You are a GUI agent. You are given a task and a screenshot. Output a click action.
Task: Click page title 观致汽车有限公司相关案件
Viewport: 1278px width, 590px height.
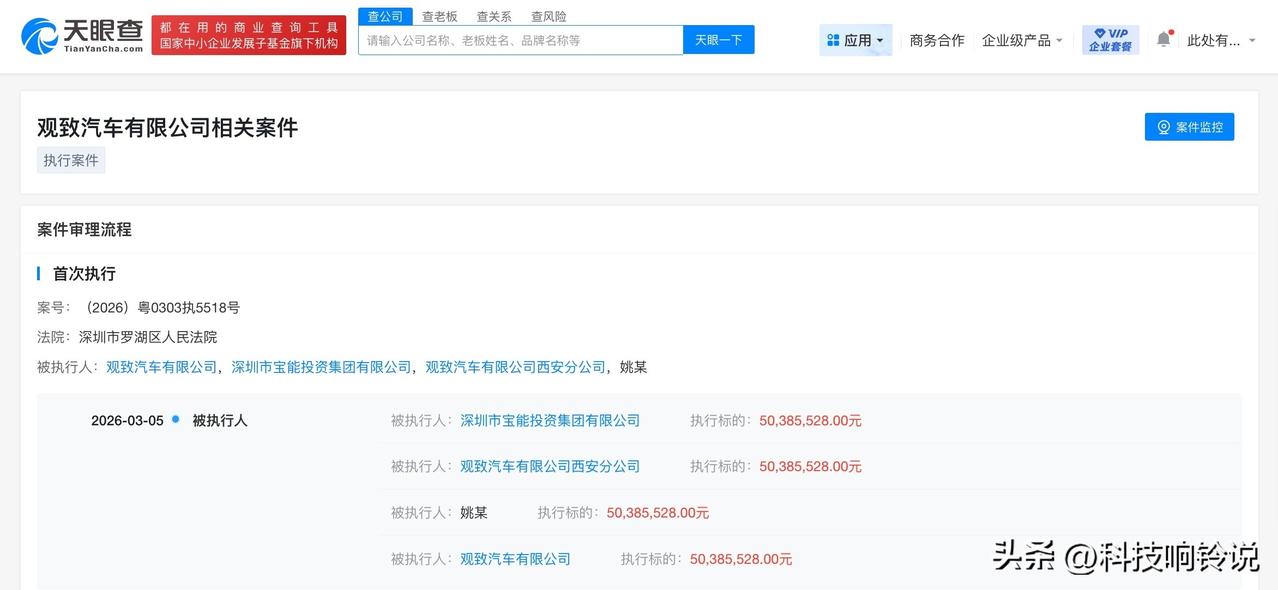(x=168, y=127)
